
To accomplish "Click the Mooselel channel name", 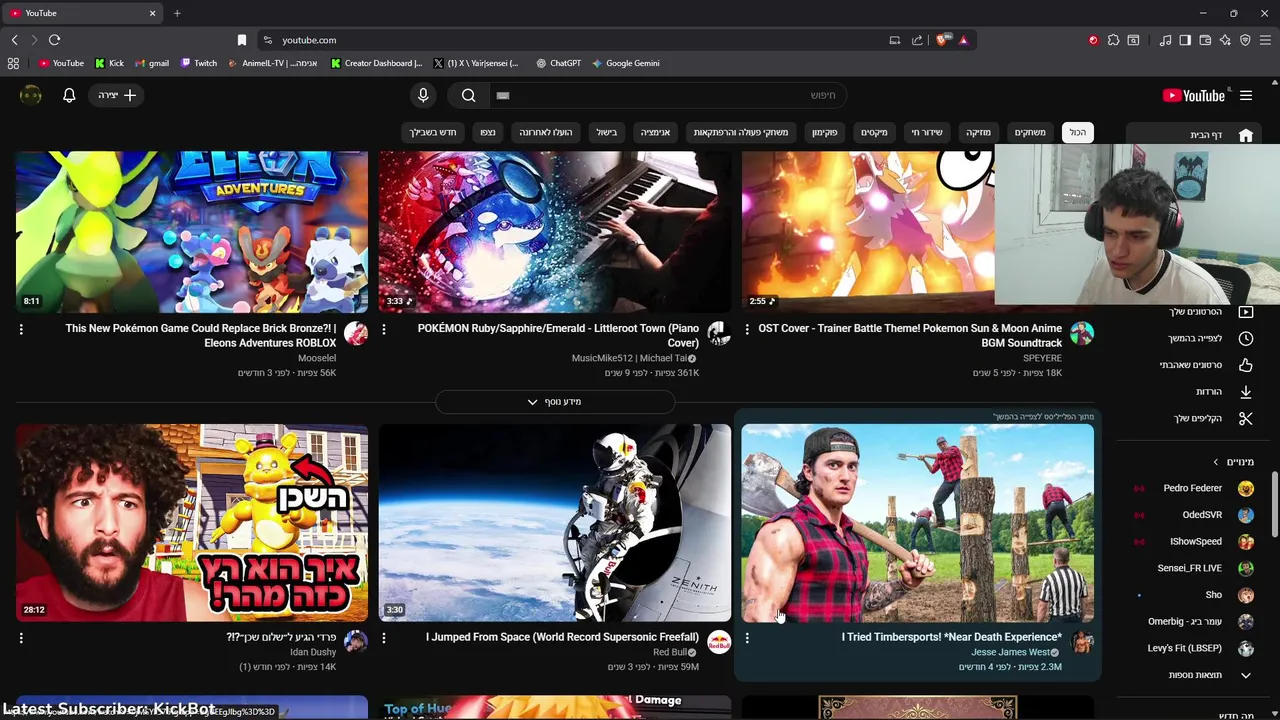I will (x=317, y=358).
